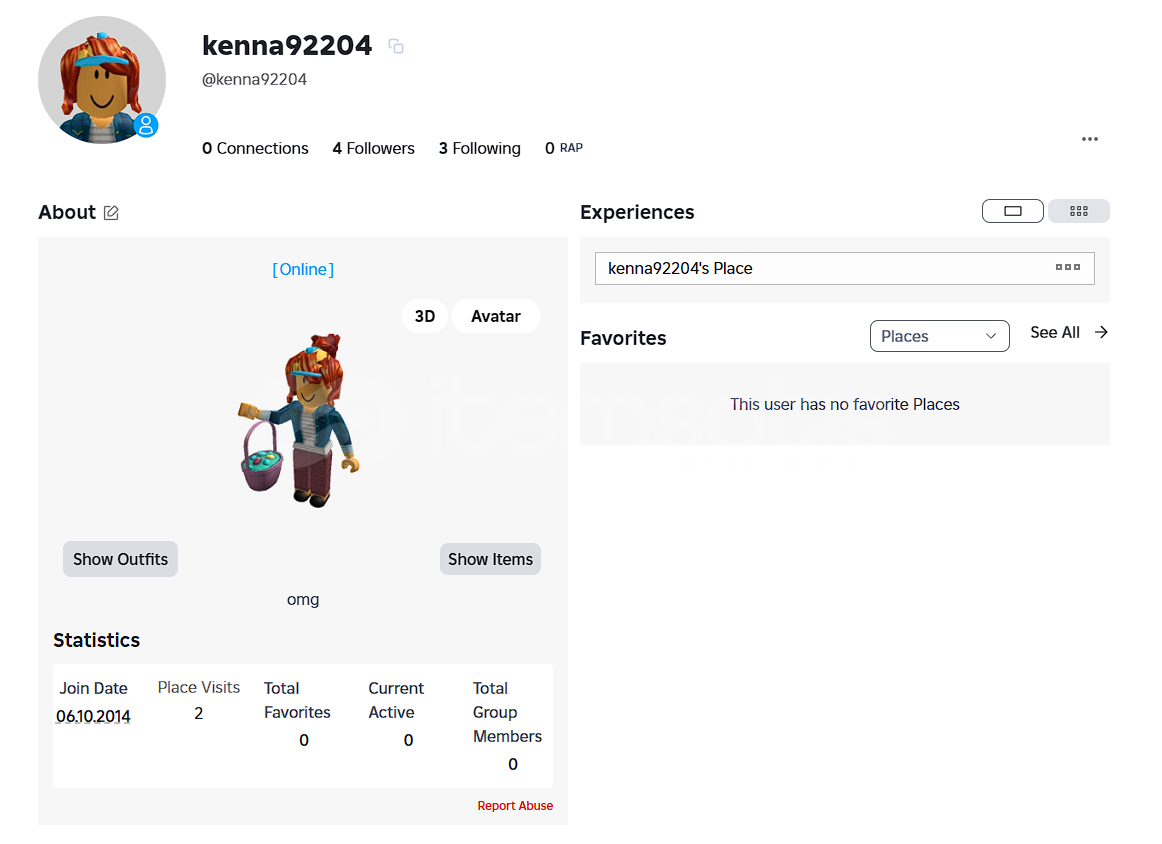The image size is (1162, 844).
Task: Switch Experiences to grid view
Action: click(1078, 211)
